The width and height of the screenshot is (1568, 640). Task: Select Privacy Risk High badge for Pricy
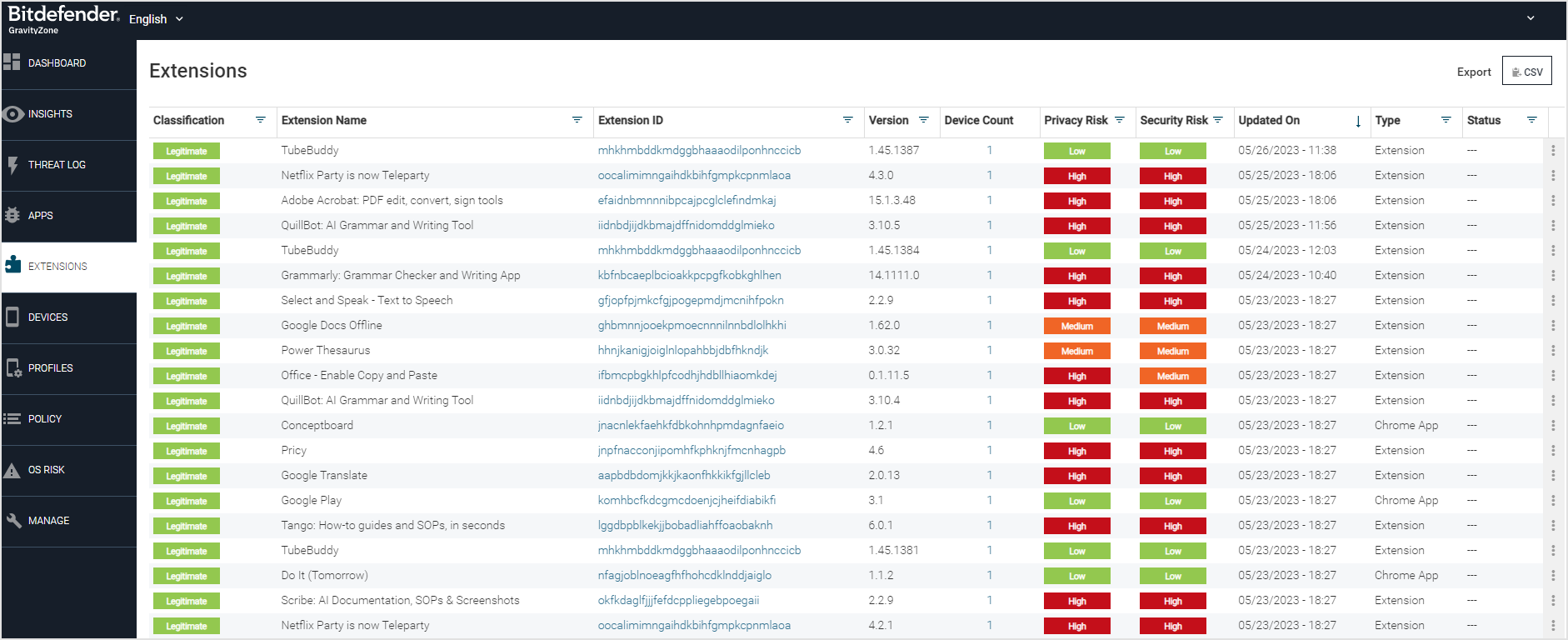click(x=1076, y=451)
